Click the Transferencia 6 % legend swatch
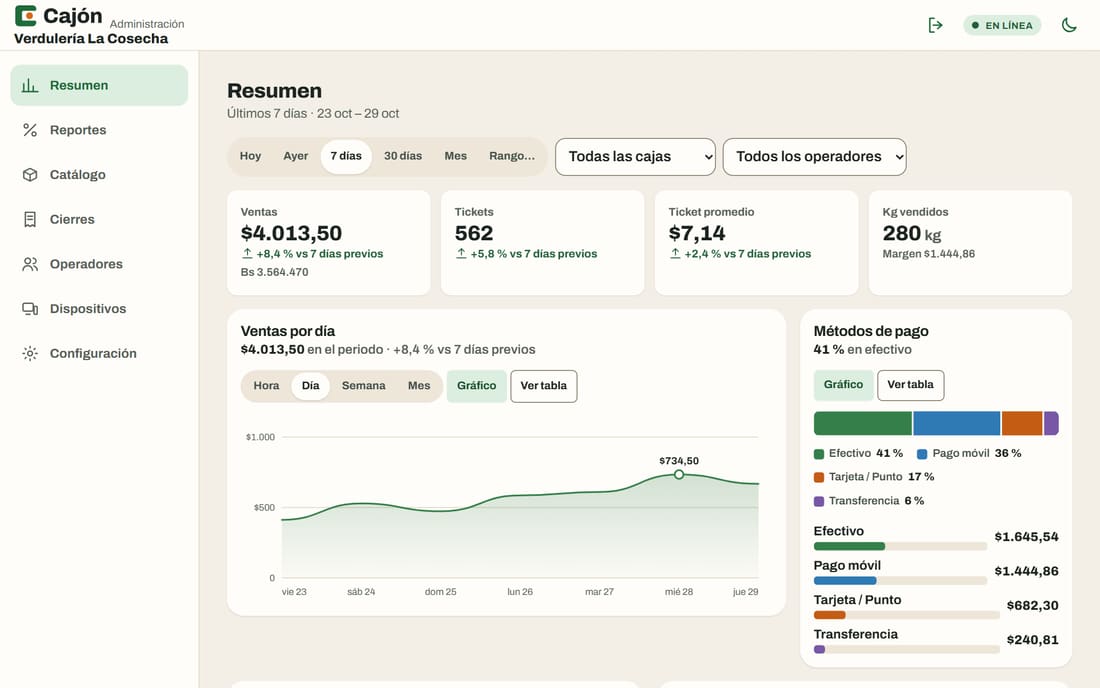The image size is (1100, 688). coord(819,501)
